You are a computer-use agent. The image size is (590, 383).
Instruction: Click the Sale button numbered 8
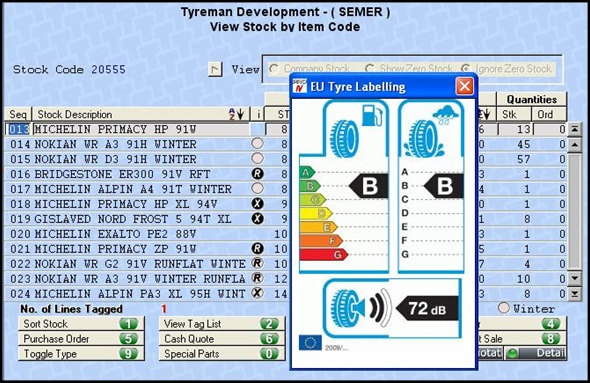(522, 339)
